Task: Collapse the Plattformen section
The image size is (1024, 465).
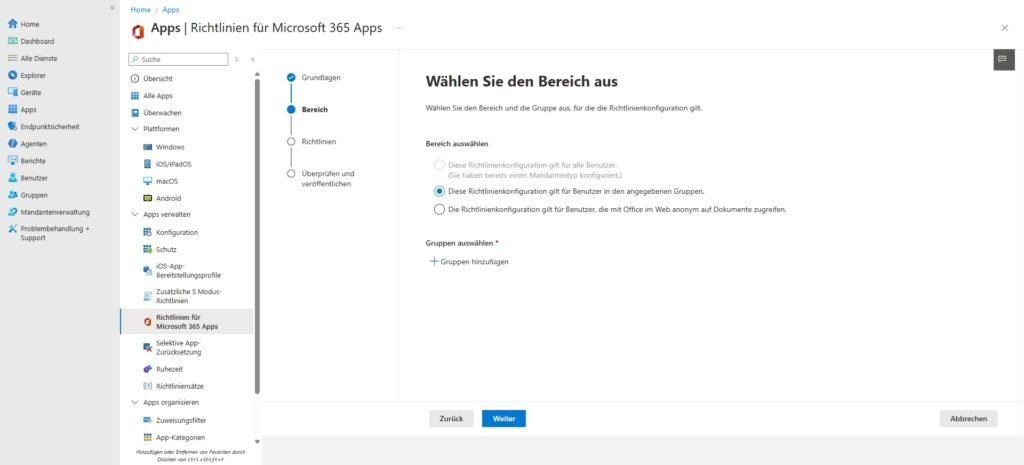Action: pyautogui.click(x=135, y=129)
